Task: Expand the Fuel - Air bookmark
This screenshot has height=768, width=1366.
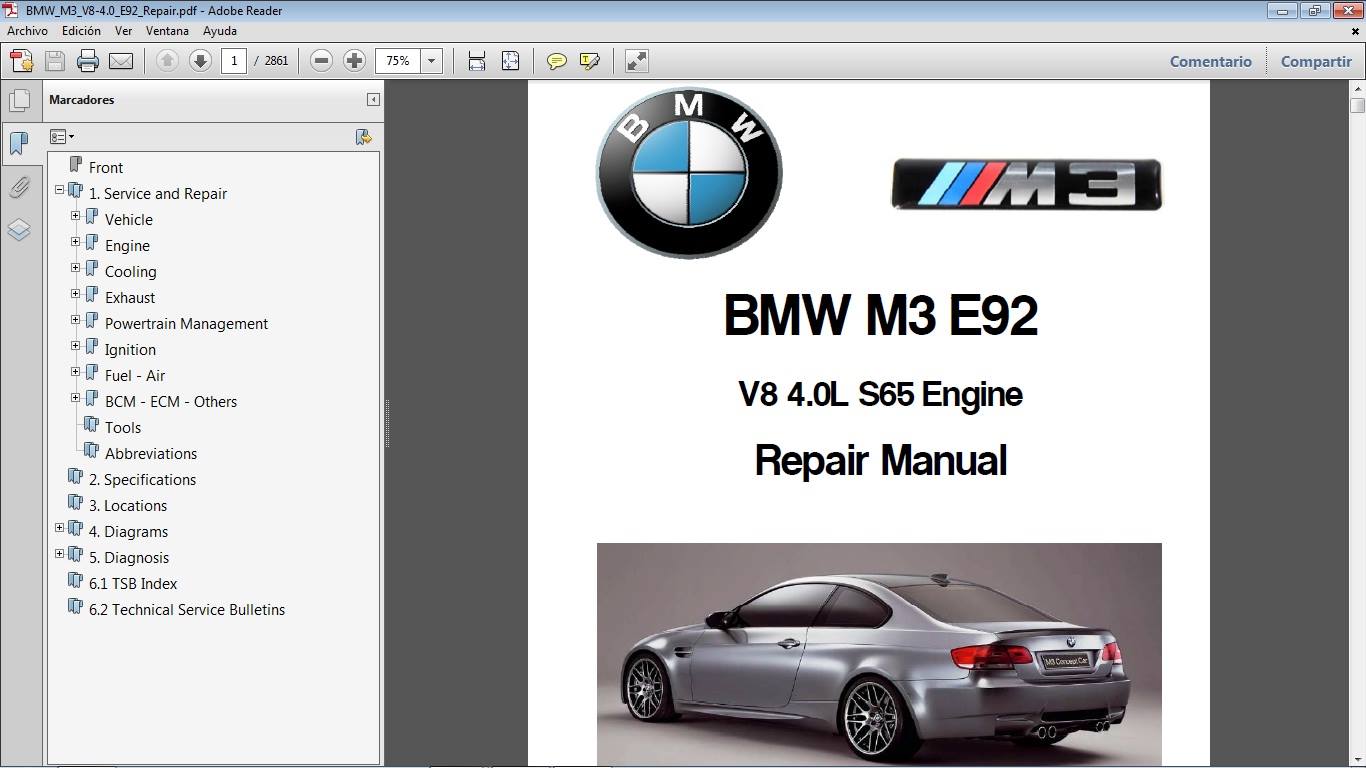Action: pos(76,371)
